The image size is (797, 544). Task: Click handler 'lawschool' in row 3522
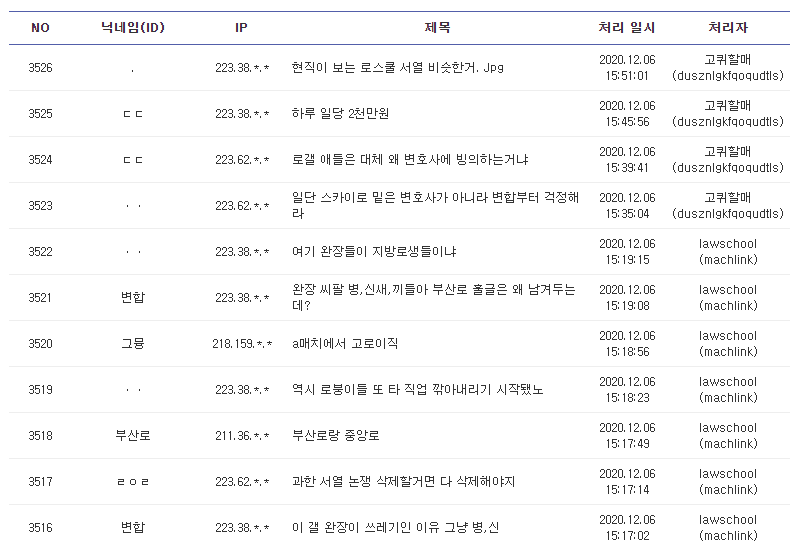coord(727,244)
